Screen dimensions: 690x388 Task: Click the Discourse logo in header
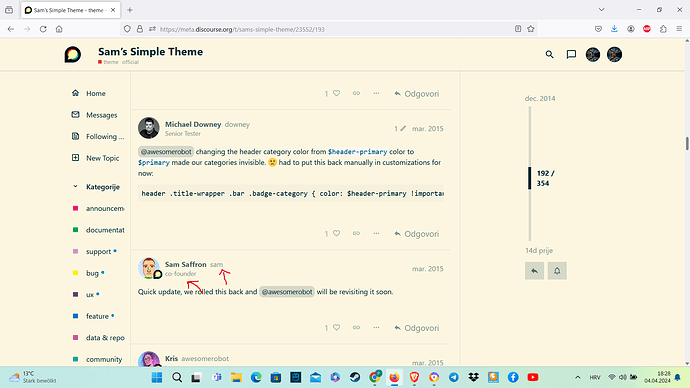[73, 55]
